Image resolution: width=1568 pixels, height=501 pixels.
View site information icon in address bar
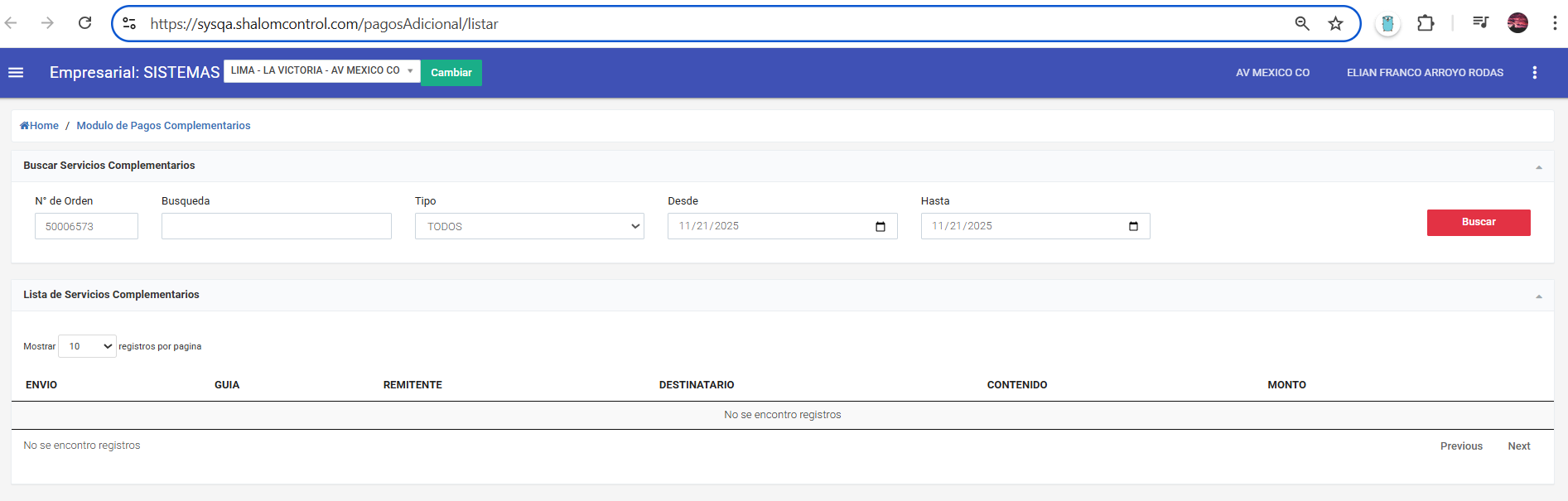130,24
